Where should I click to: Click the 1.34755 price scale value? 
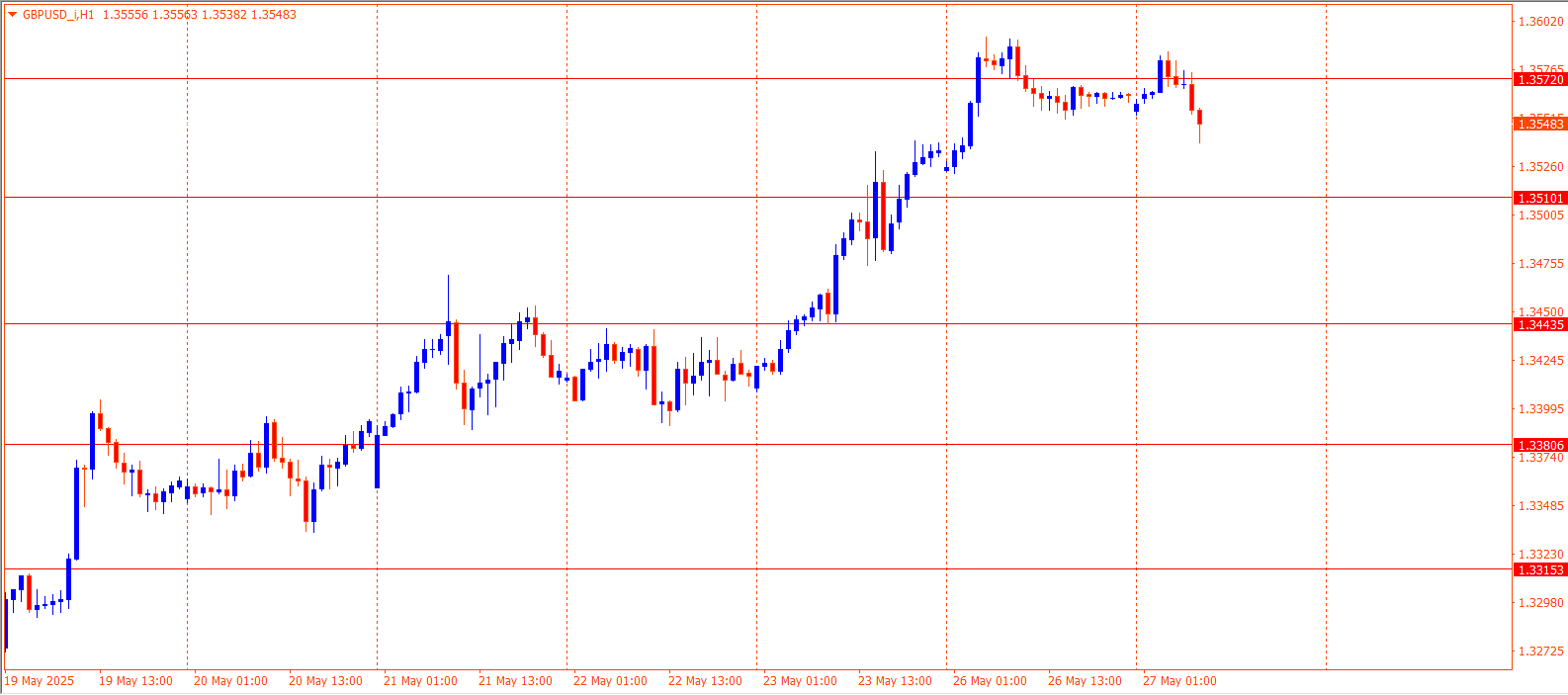[x=1541, y=264]
